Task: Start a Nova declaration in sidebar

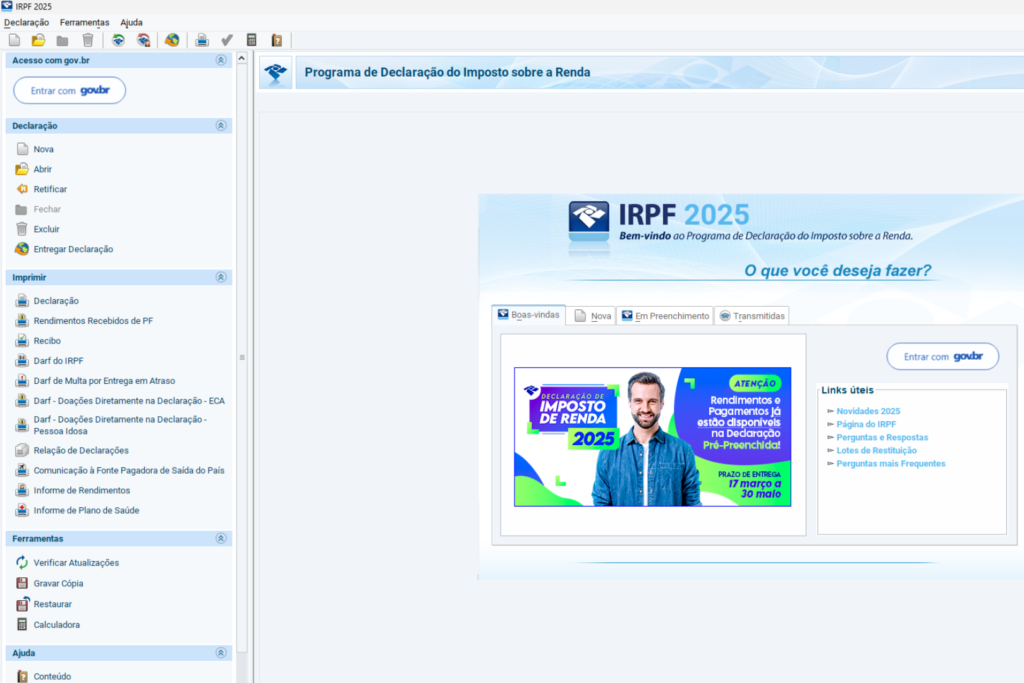Action: (44, 149)
